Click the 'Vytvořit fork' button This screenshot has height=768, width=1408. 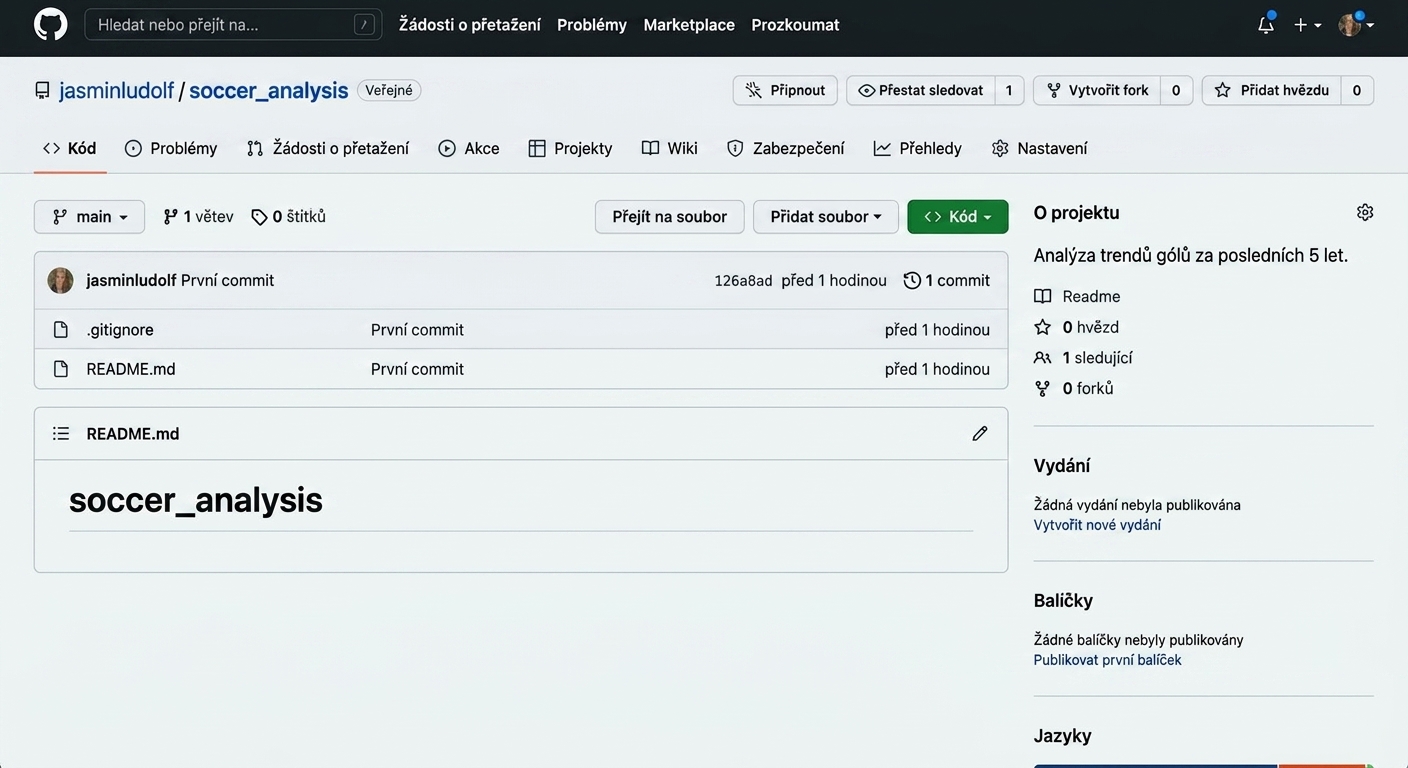1097,90
